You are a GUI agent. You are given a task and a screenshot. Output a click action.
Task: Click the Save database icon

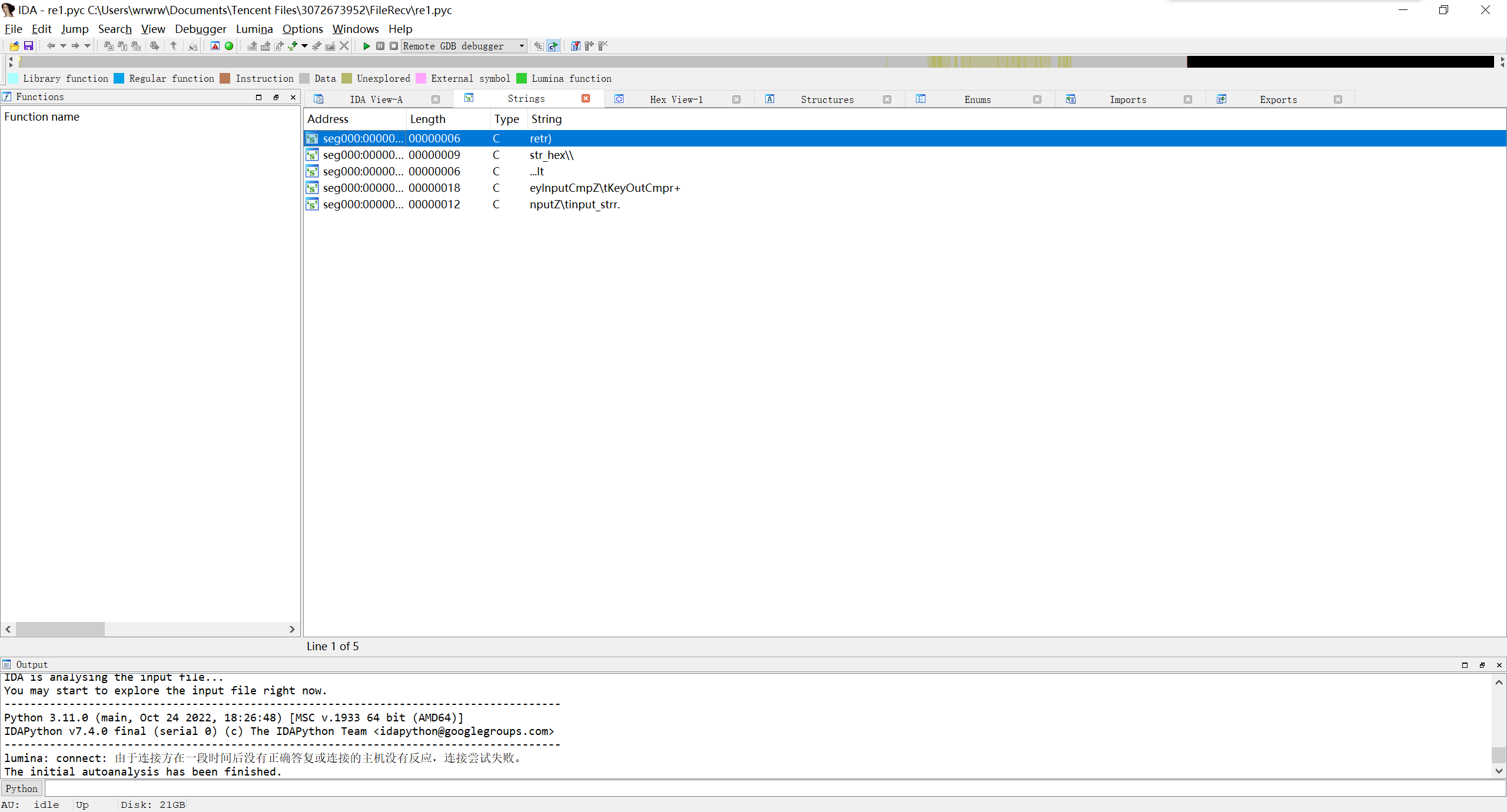28,46
